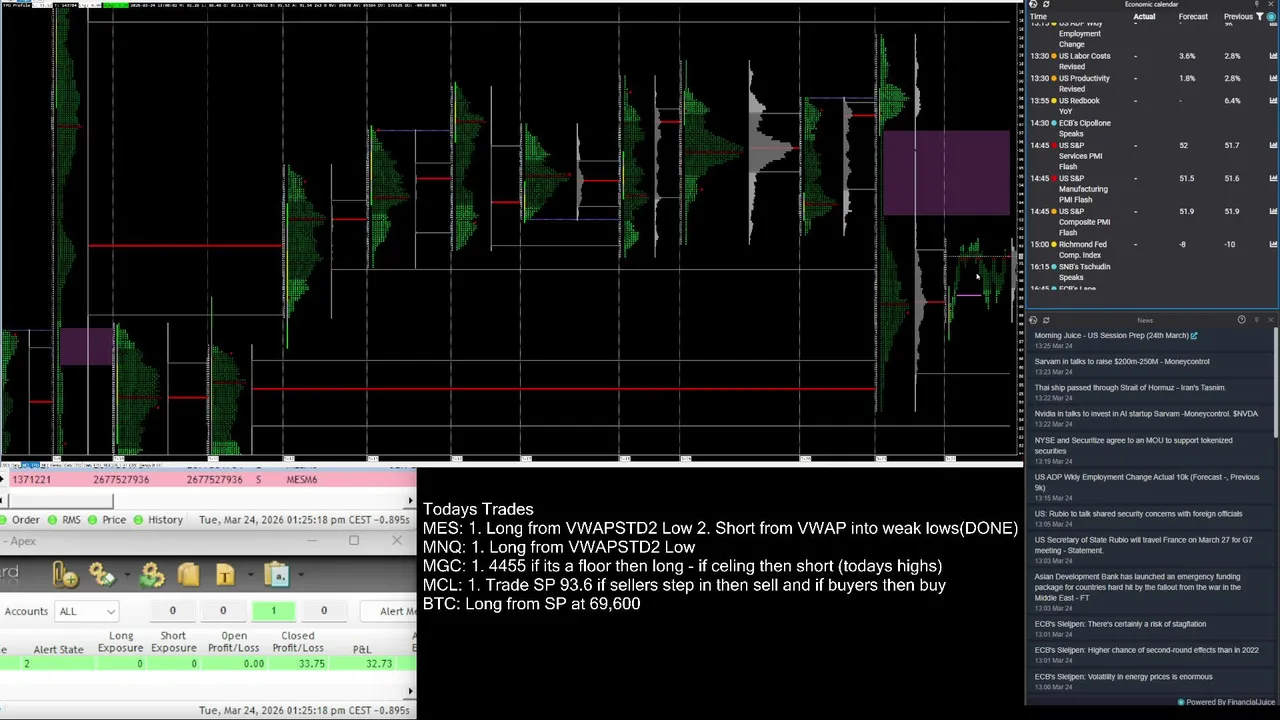Pin the Economic calendar panel

click(1258, 5)
